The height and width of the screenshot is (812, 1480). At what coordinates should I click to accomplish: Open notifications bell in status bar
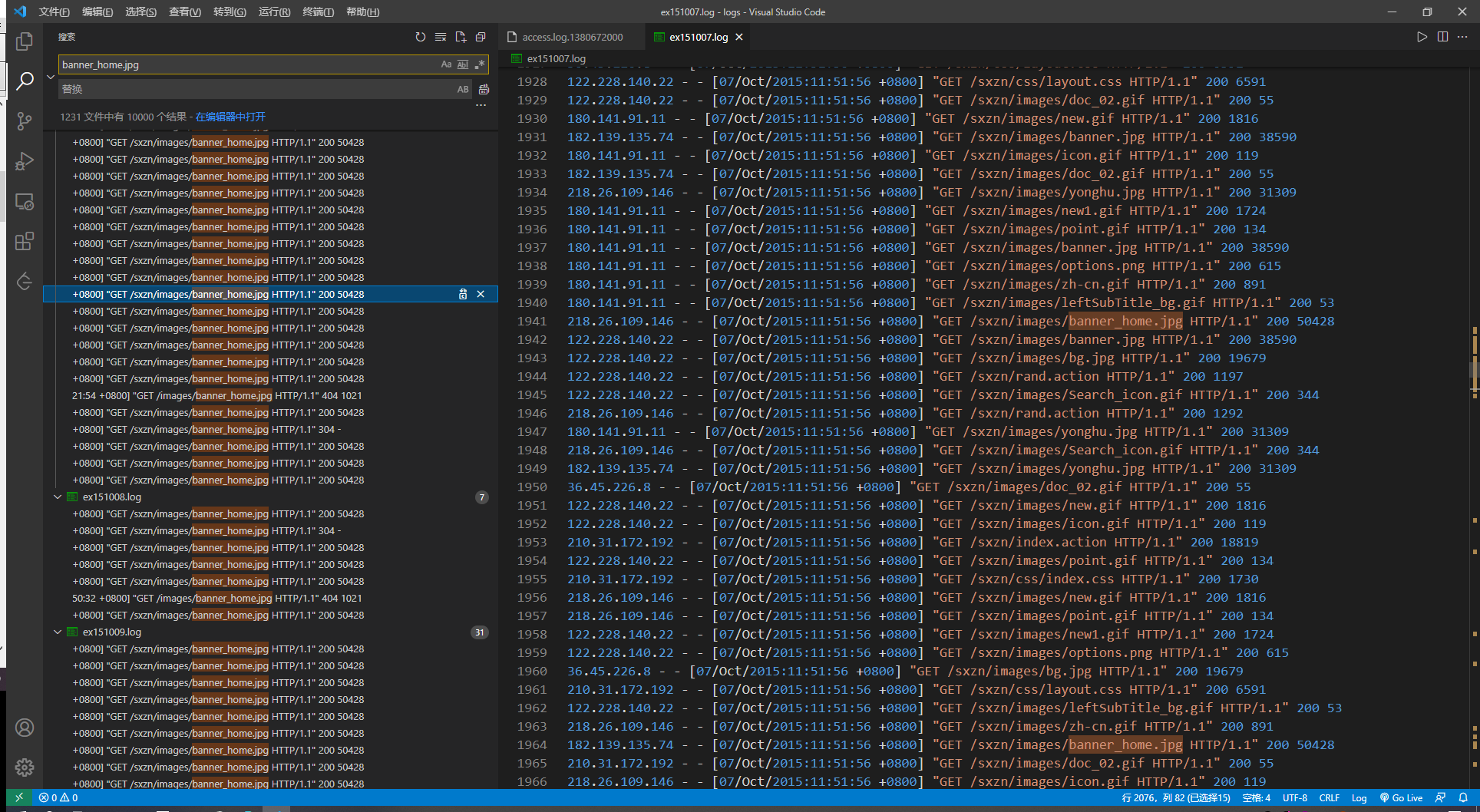click(x=1463, y=797)
